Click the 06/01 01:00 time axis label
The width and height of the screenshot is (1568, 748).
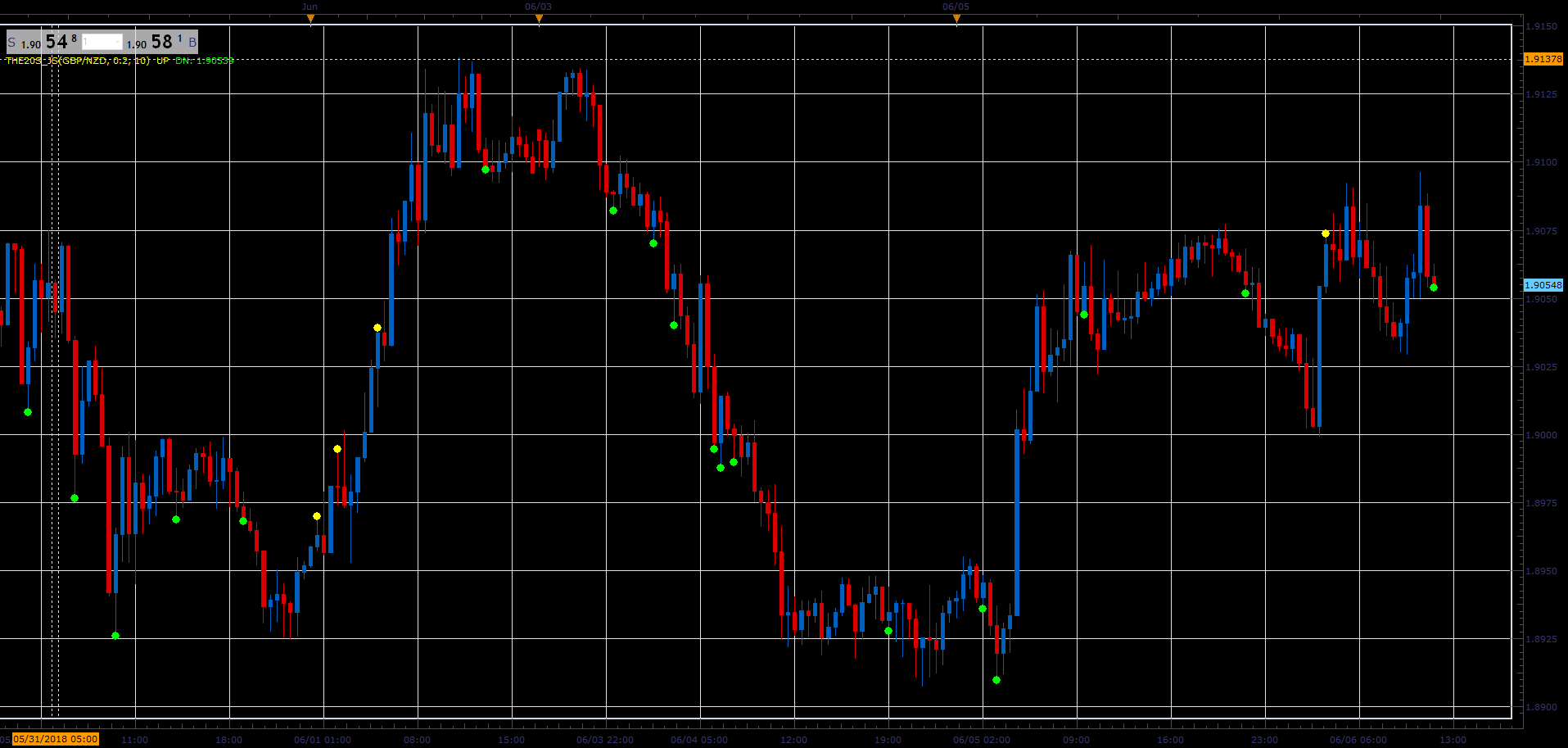point(323,740)
